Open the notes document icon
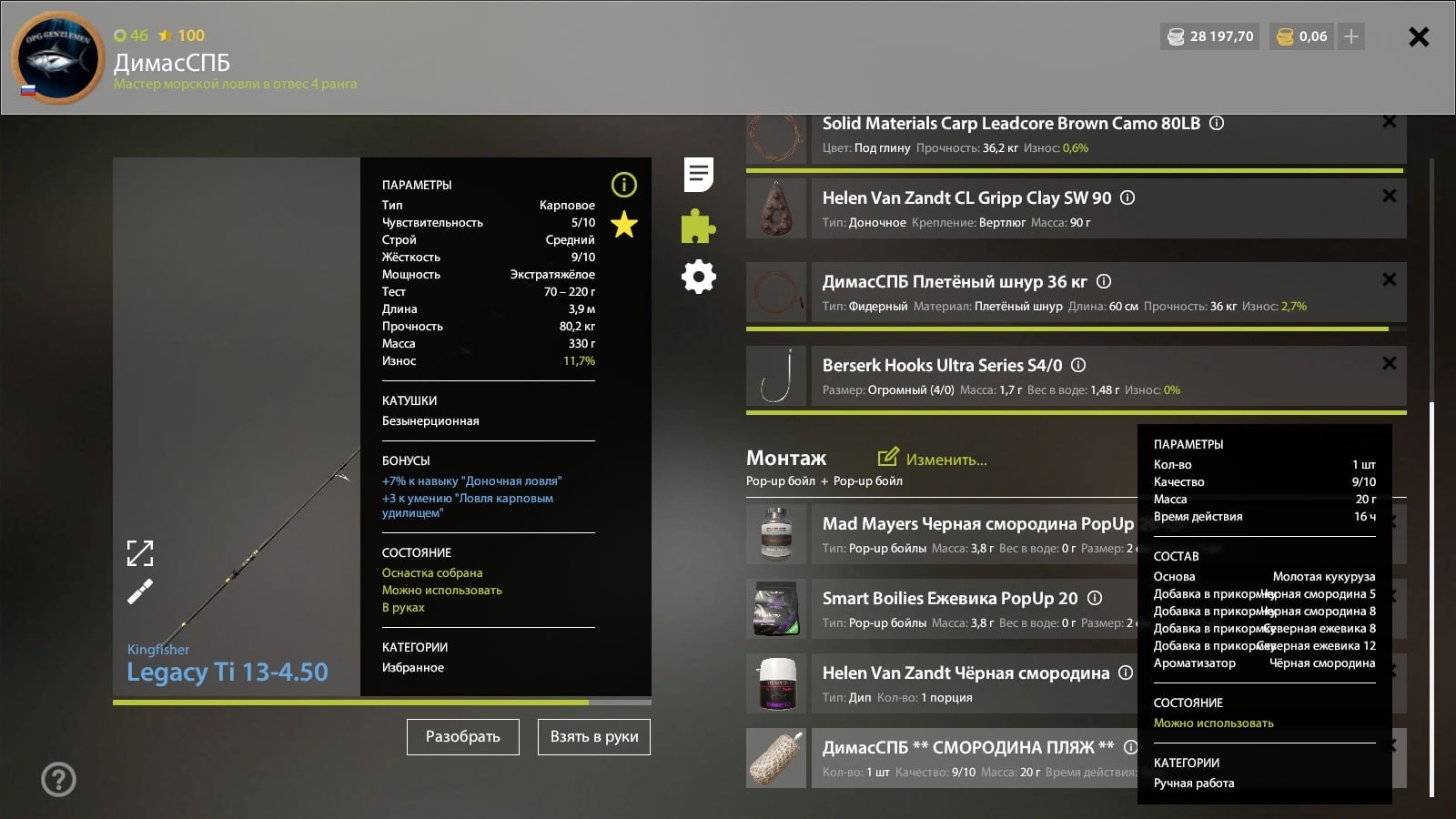 point(698,175)
